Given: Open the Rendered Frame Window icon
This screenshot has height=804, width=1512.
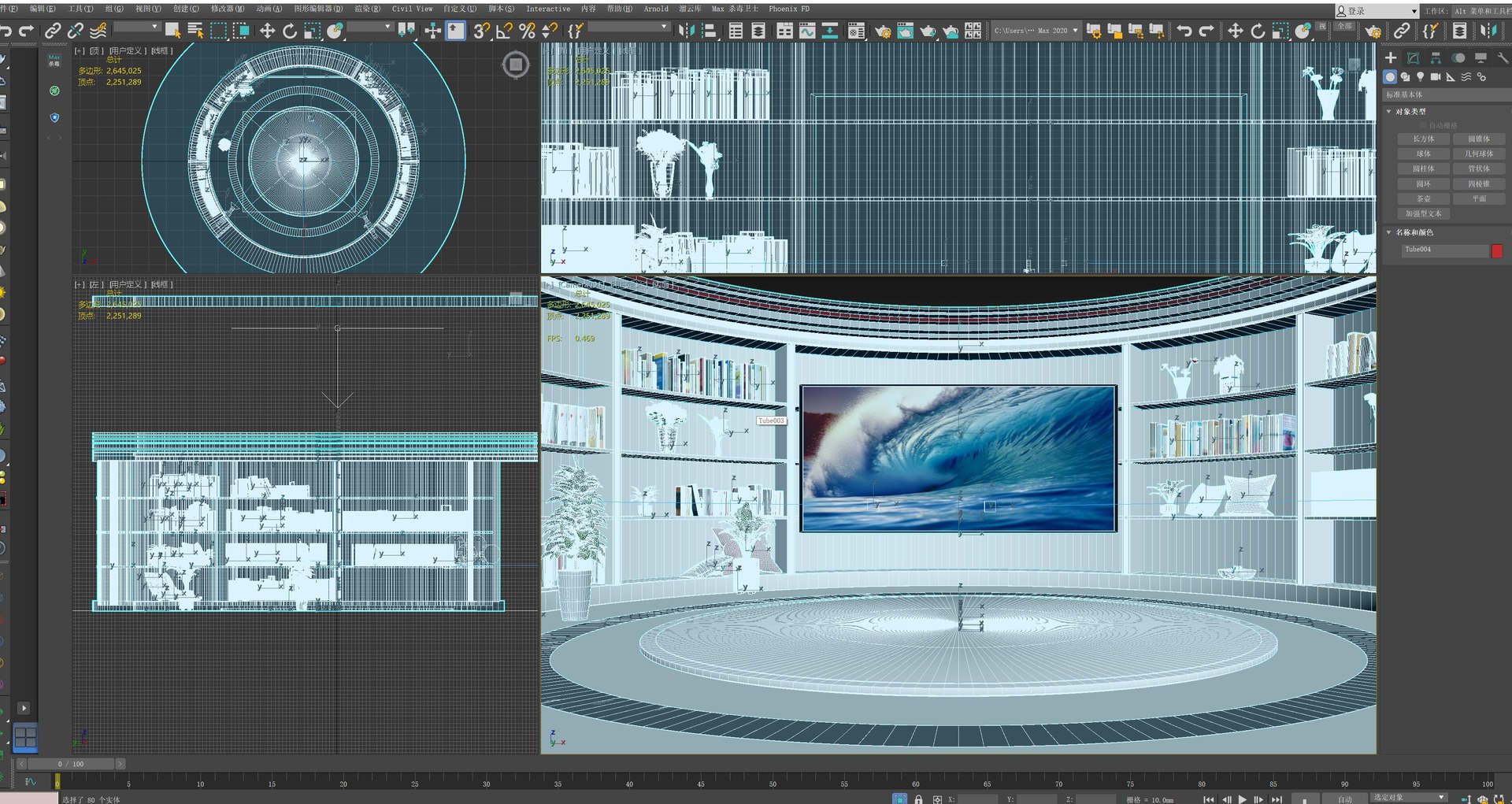Looking at the screenshot, I should (906, 31).
